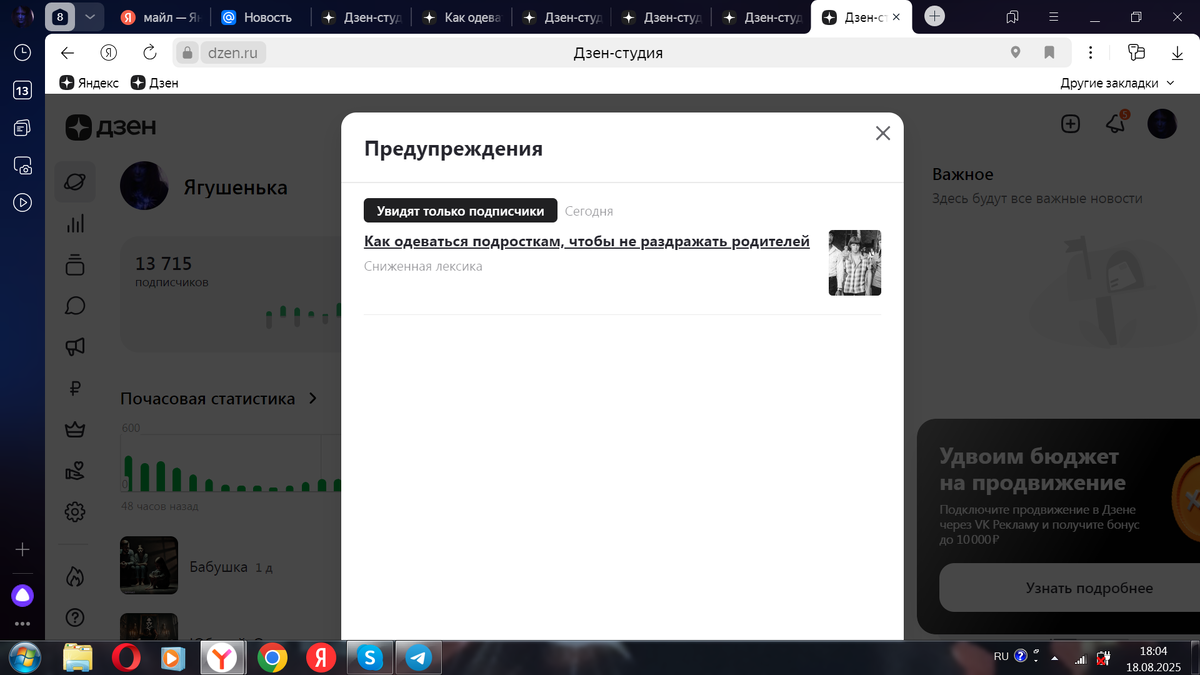Open crown sidebar icon
Image resolution: width=1200 pixels, height=675 pixels.
pos(75,430)
